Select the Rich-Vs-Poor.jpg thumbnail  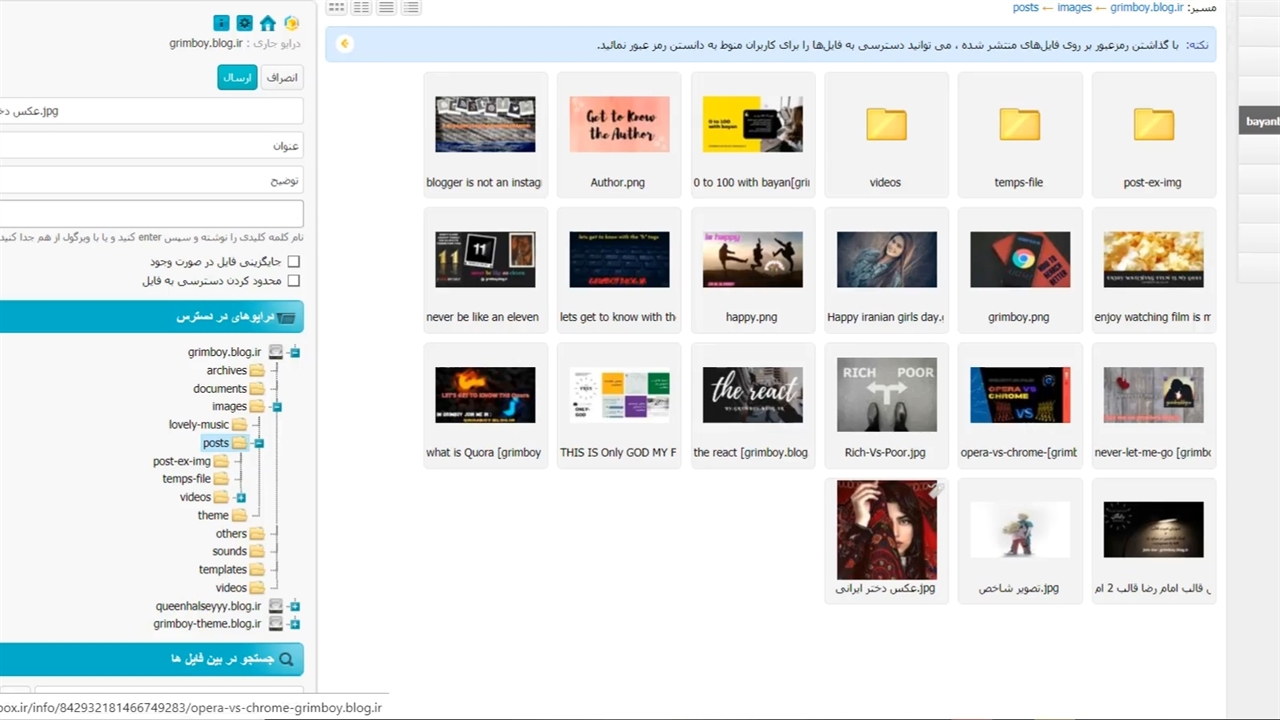(886, 395)
